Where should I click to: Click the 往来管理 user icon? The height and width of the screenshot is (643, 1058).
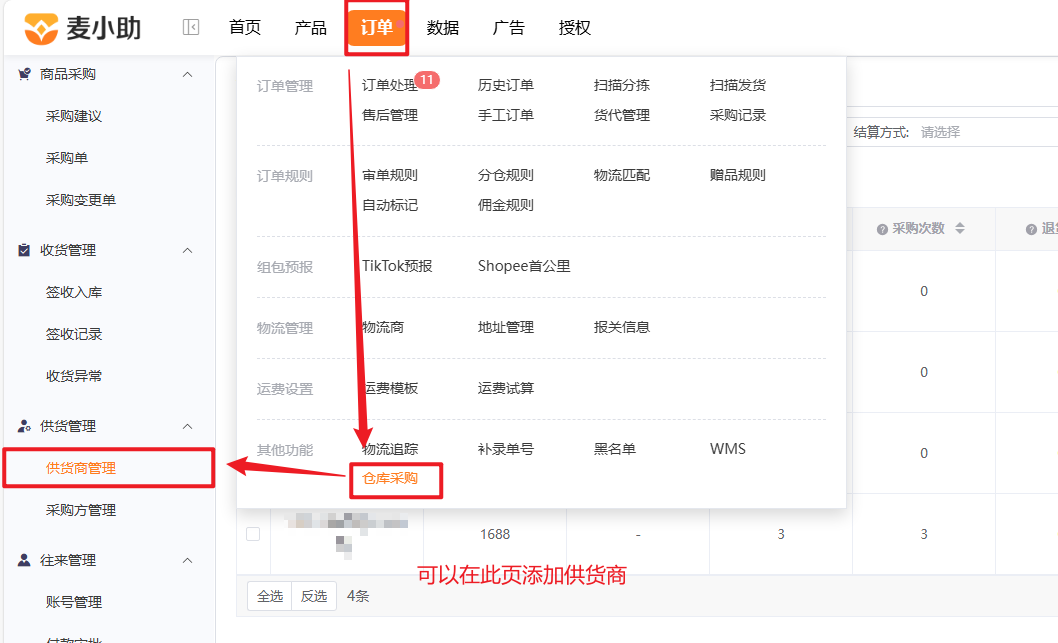(x=24, y=560)
